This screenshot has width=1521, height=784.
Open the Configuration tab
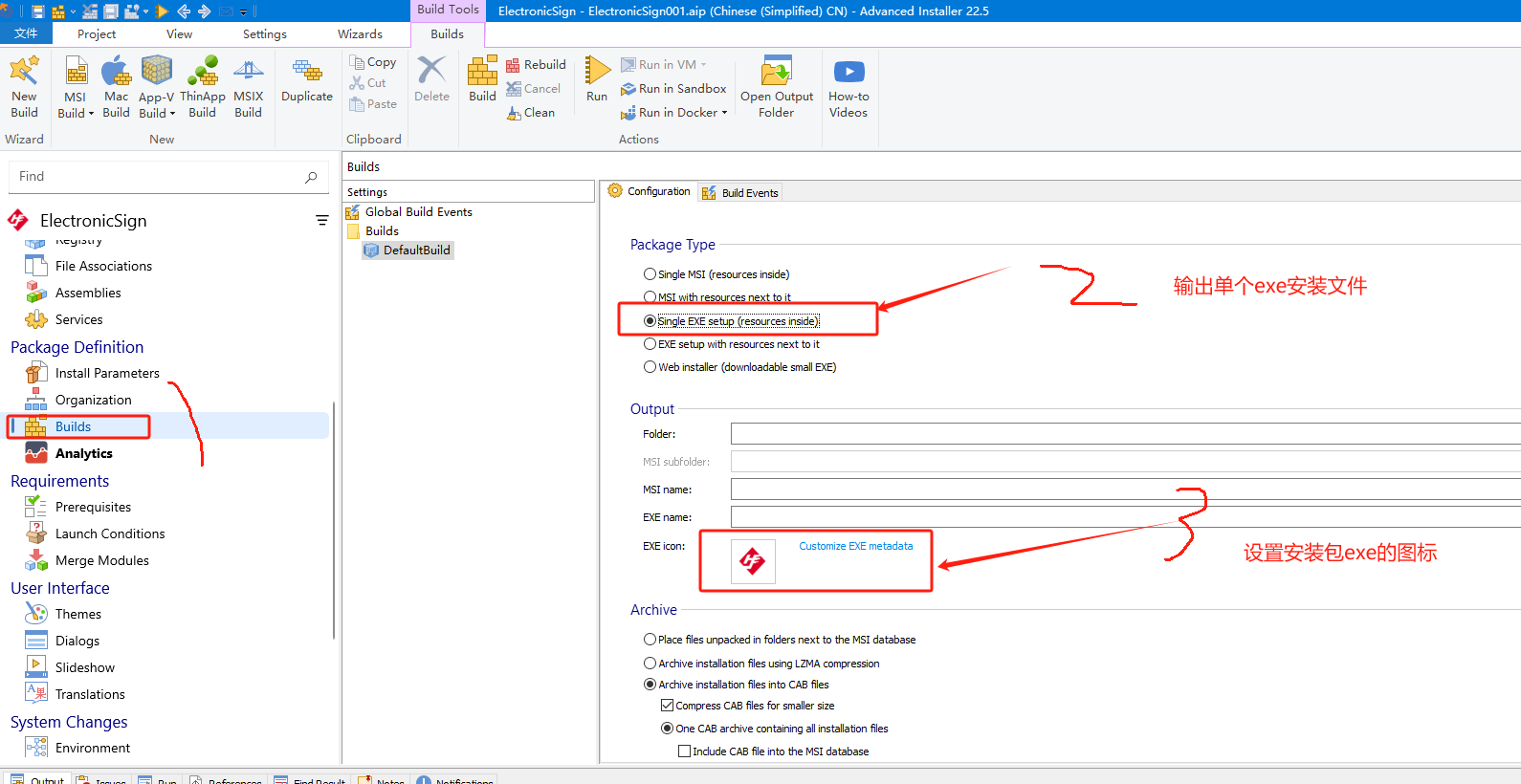coord(649,191)
